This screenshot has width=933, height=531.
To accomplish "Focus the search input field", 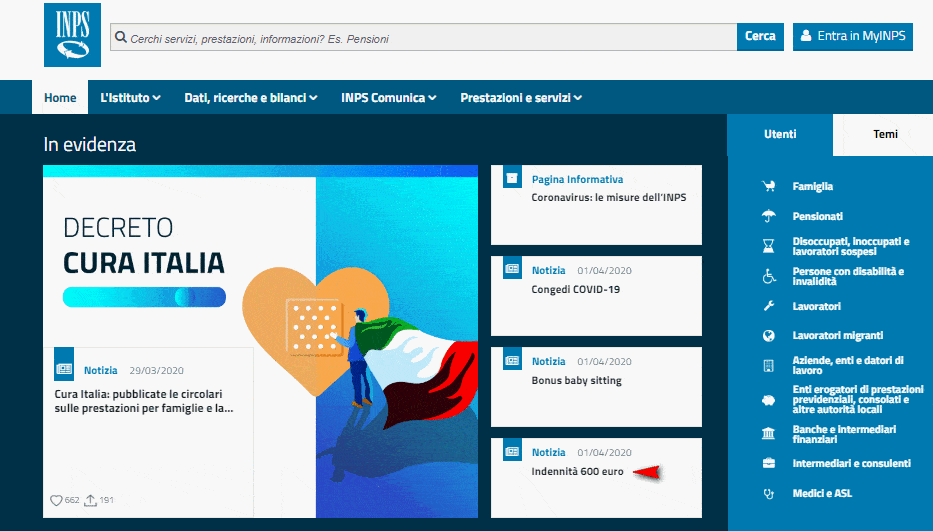I will 424,38.
